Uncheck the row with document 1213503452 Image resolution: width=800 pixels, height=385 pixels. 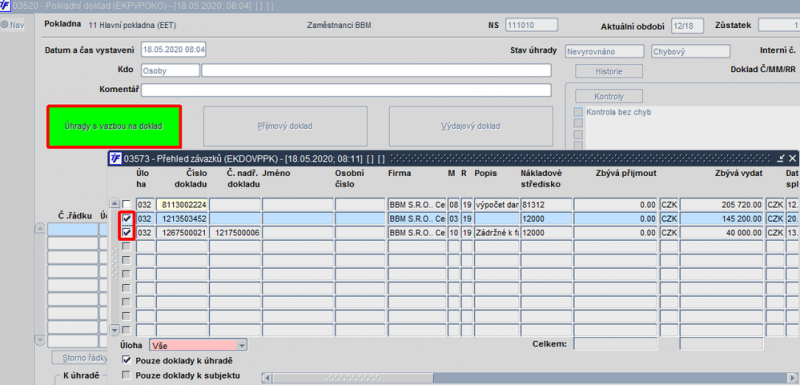pos(126,218)
